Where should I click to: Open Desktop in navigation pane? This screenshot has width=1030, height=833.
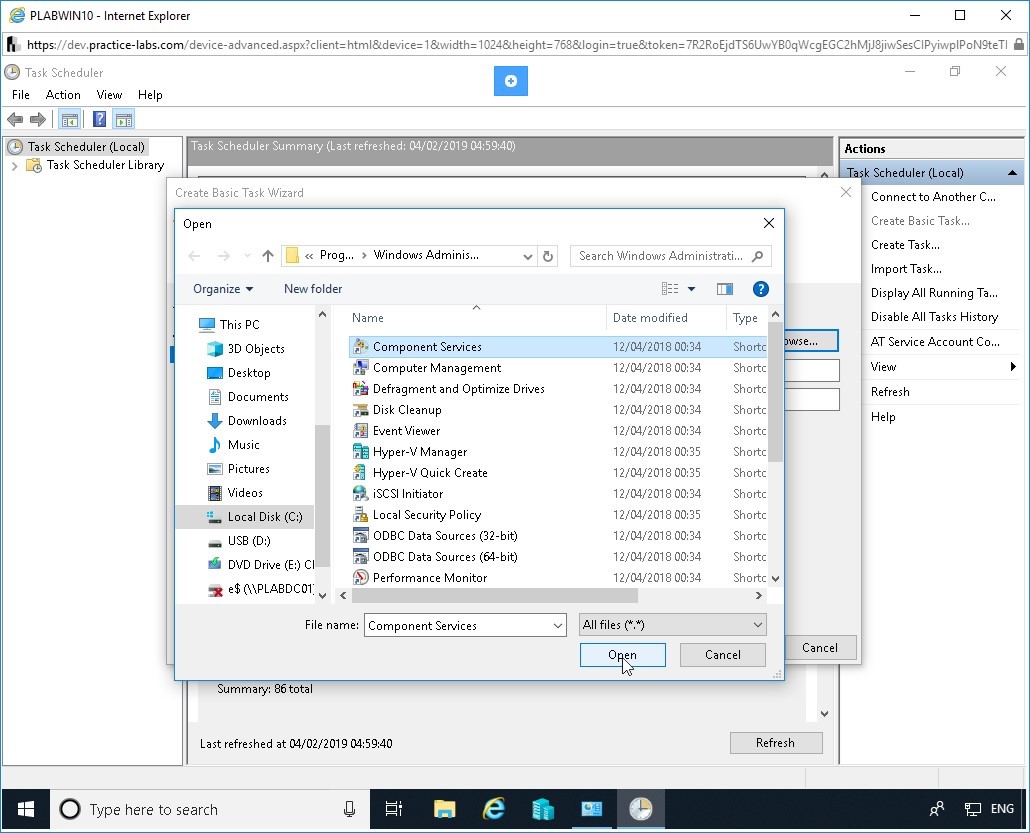point(238,373)
